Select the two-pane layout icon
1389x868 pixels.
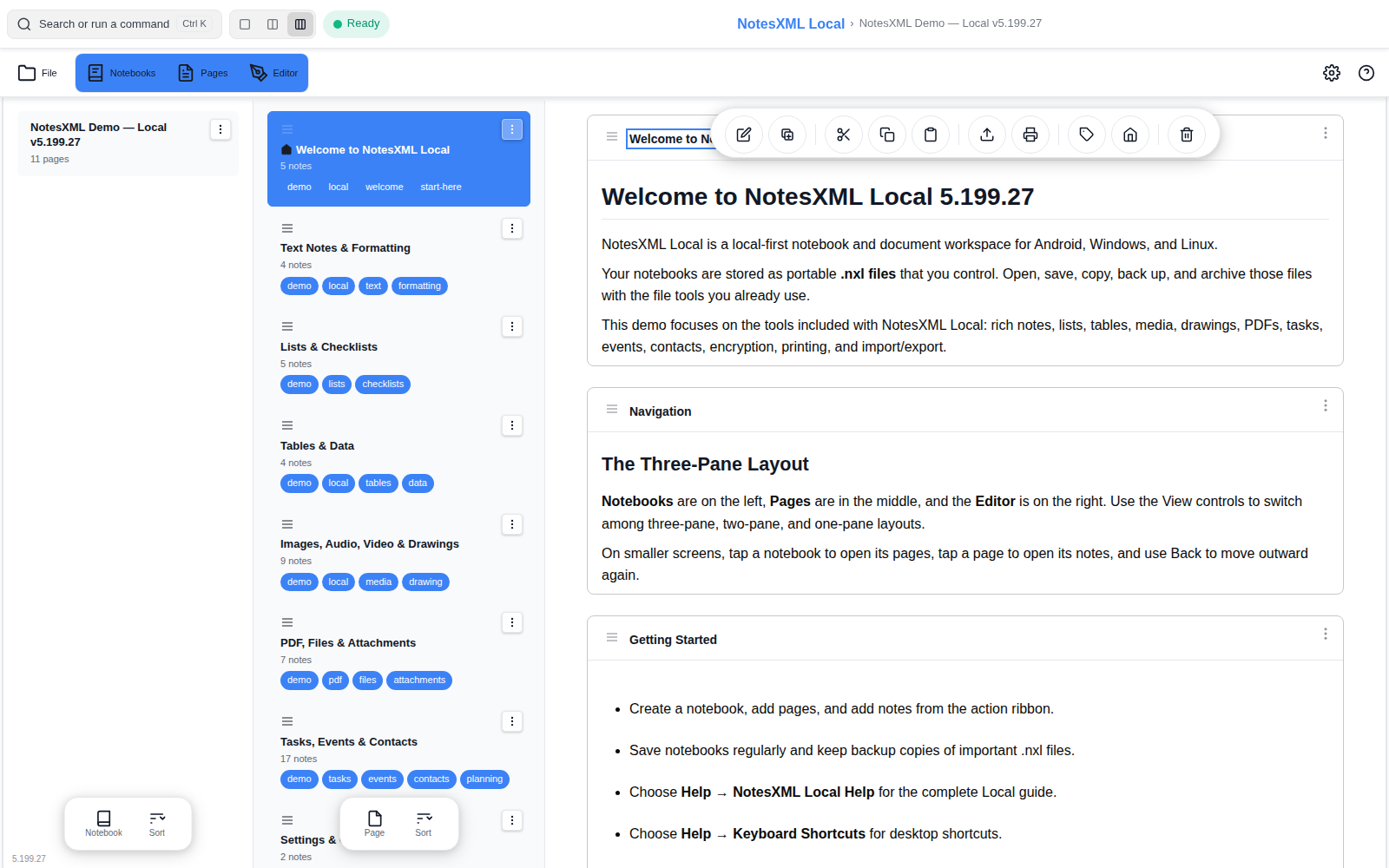[273, 24]
